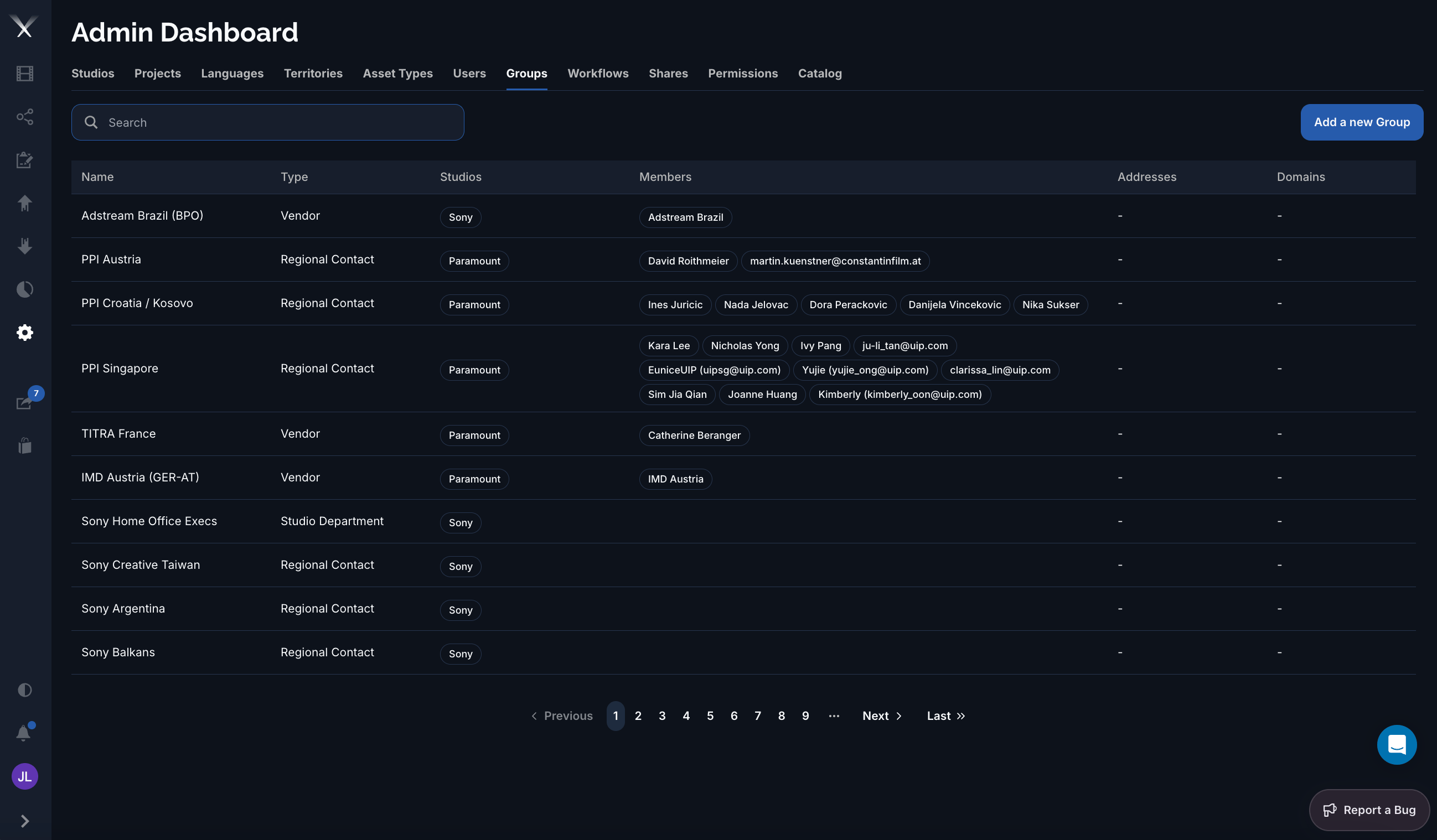Click the X logo in sidebar

[24, 26]
